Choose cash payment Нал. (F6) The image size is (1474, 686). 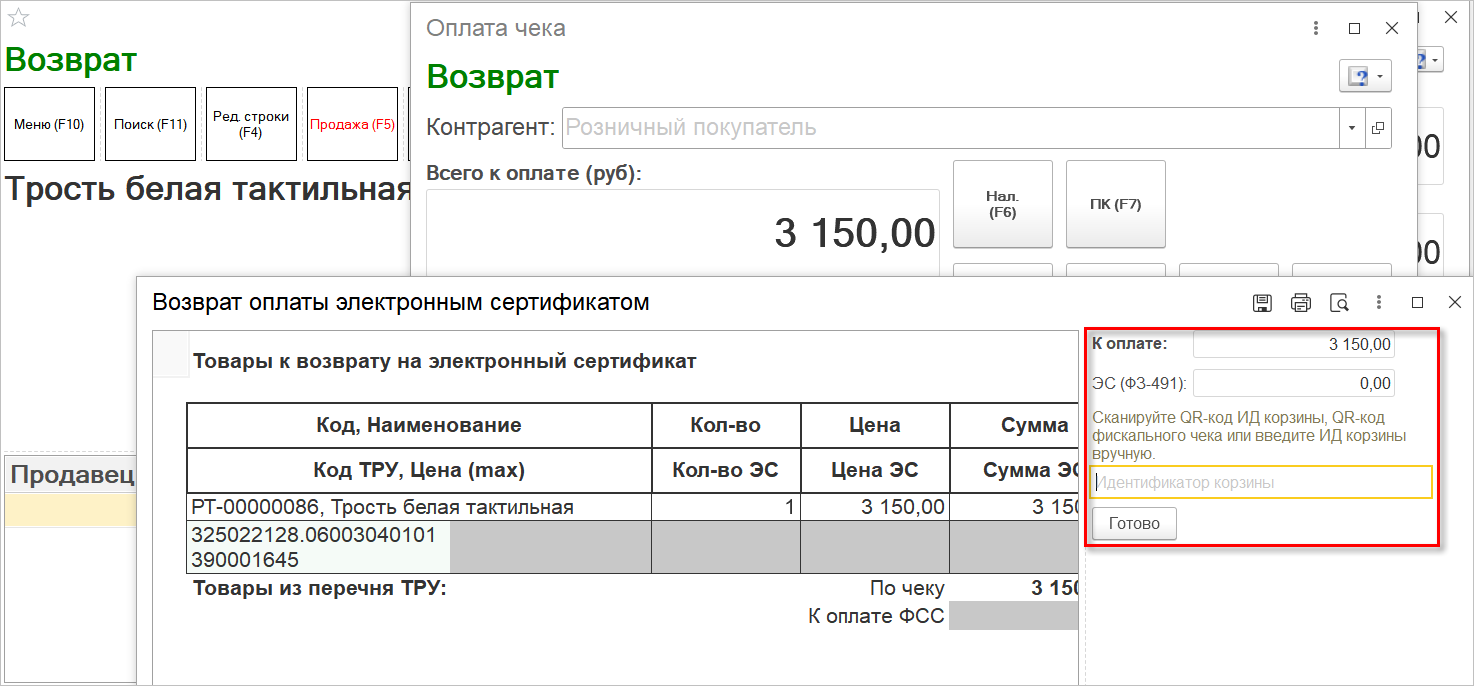1002,204
